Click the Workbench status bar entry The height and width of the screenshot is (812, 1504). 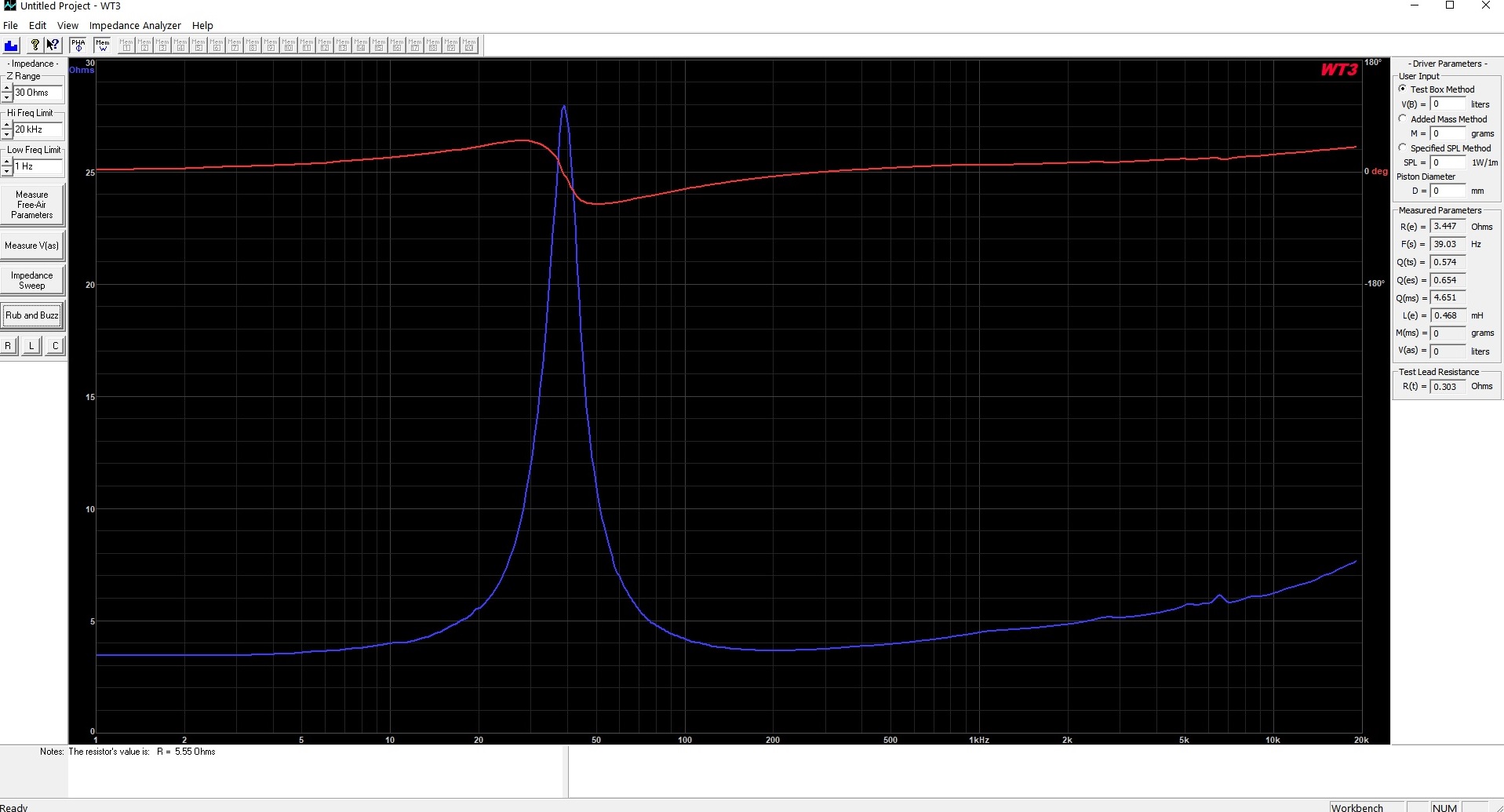[1367, 807]
